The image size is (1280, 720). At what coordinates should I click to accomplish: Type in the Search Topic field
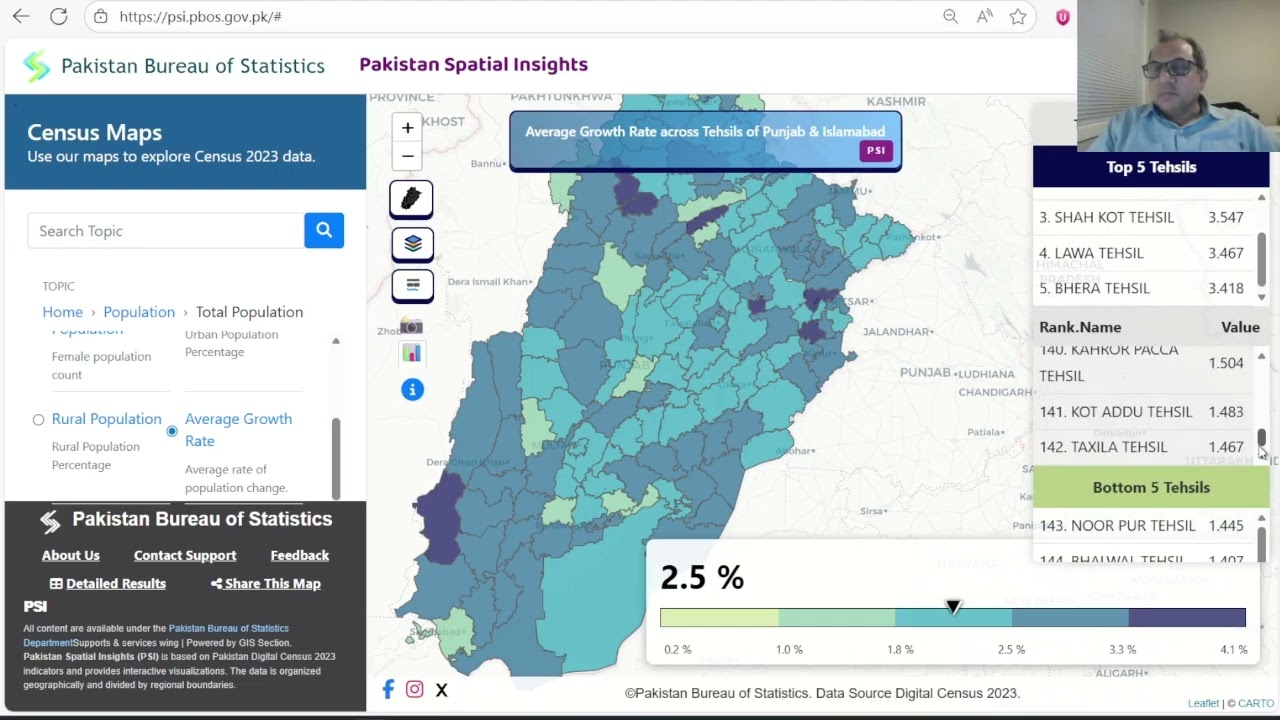click(166, 231)
